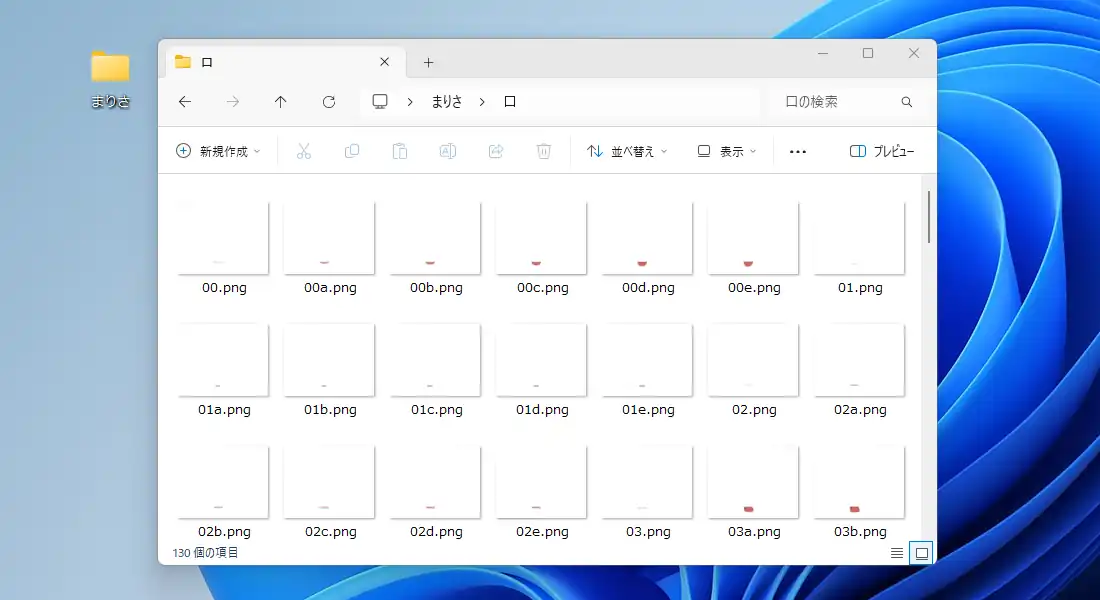Click the Paste clipboard icon

pos(400,151)
